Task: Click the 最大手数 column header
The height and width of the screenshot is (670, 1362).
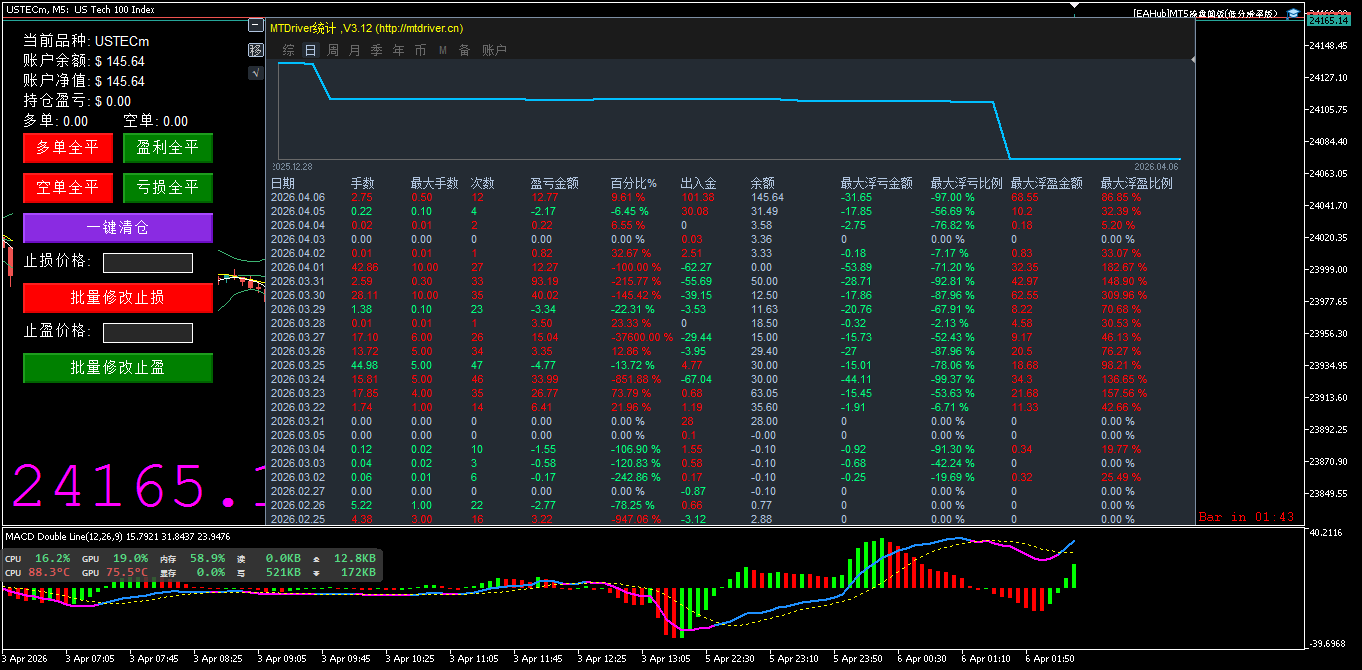Action: (435, 184)
